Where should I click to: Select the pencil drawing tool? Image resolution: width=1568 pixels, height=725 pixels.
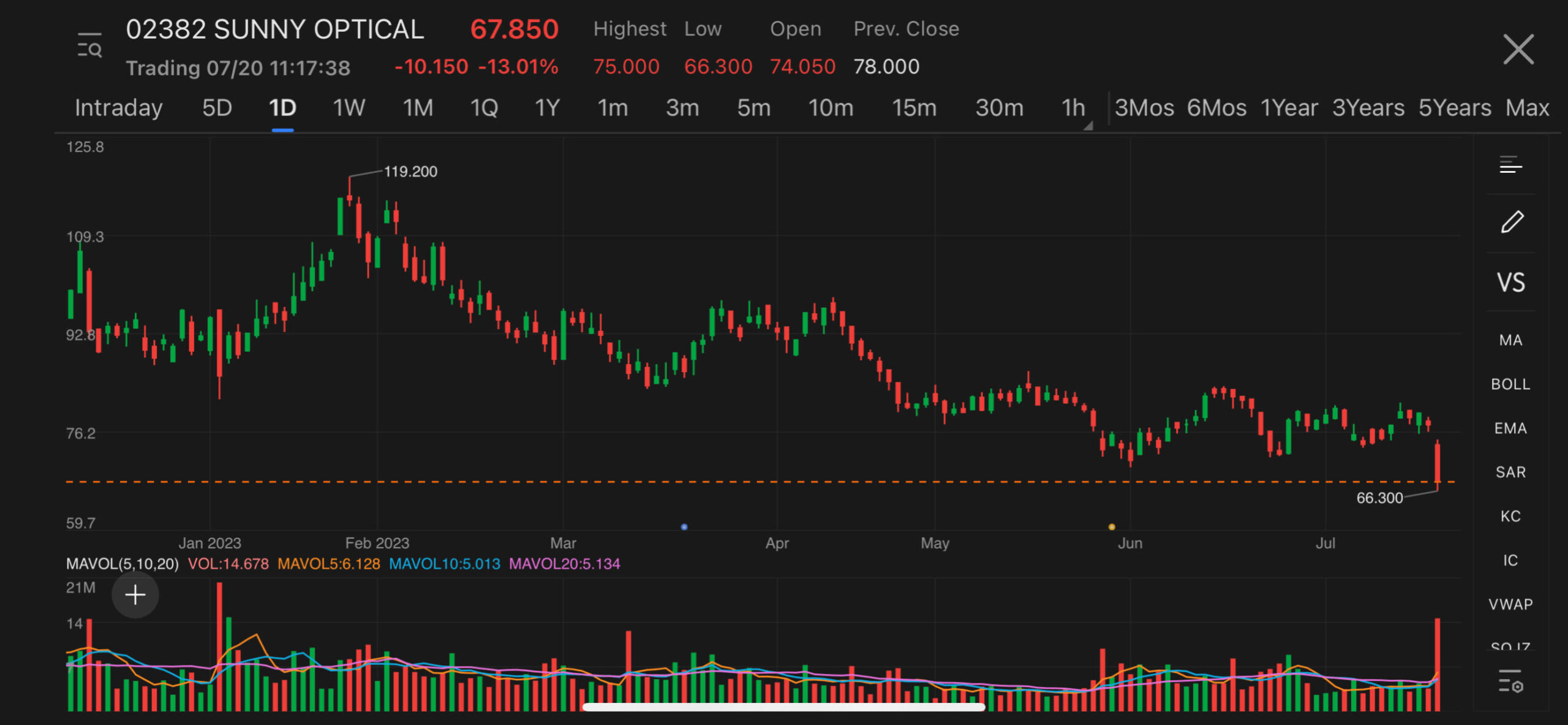[x=1512, y=222]
